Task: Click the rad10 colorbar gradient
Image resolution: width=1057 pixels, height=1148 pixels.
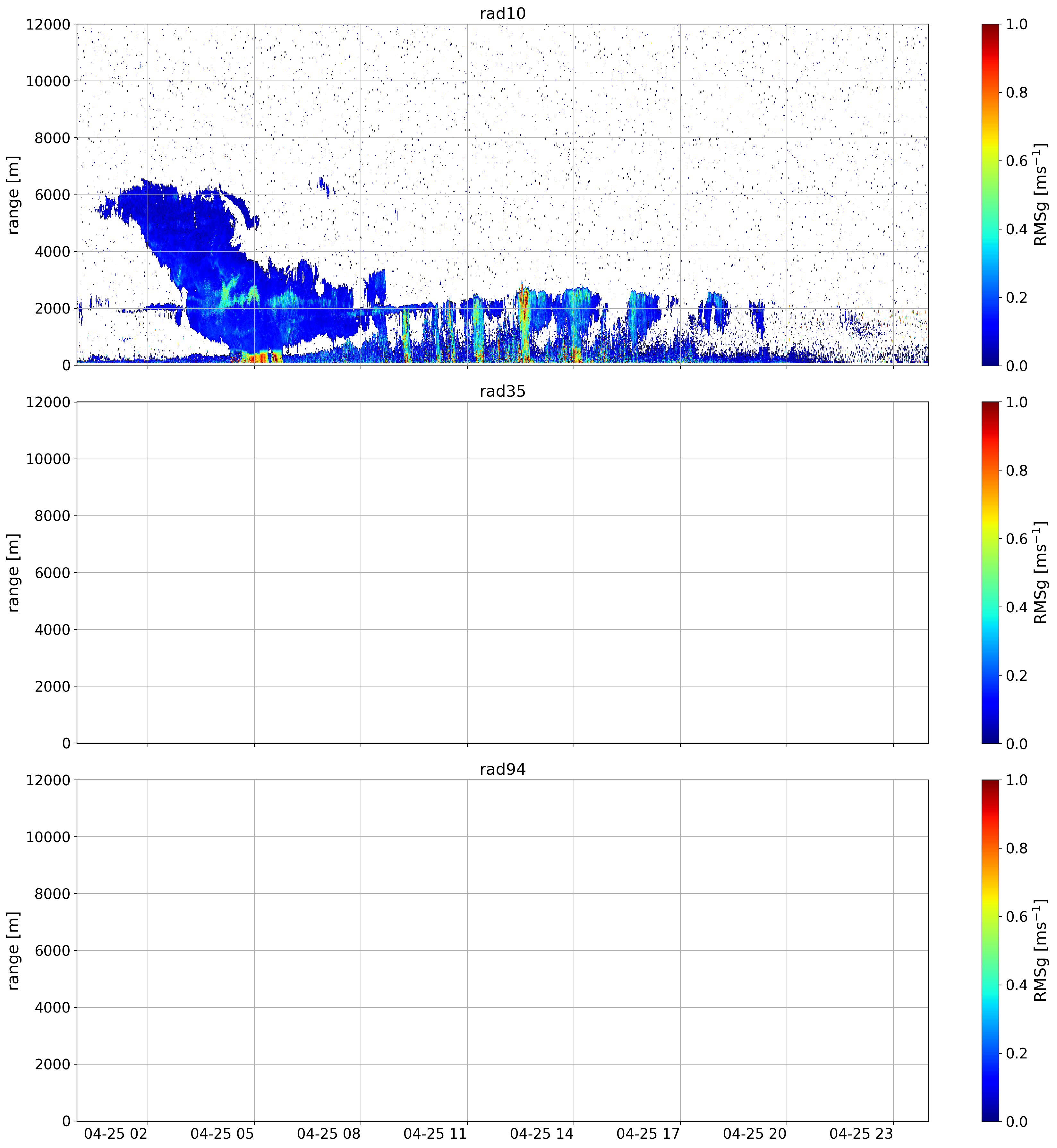Action: 990,194
